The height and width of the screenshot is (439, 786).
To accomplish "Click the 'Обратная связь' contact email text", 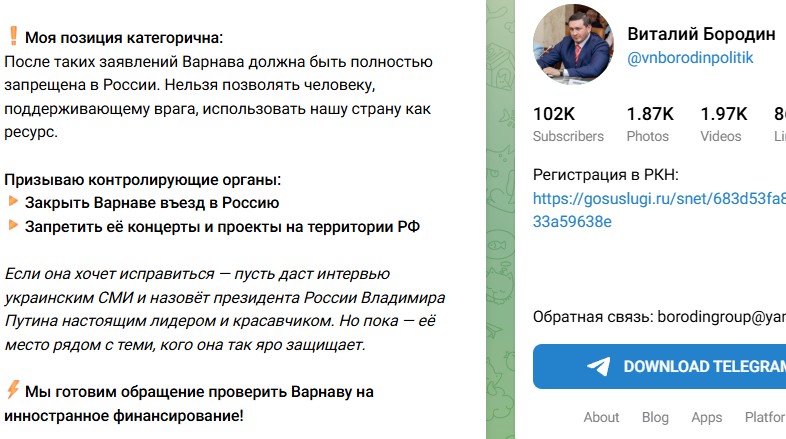I will (x=658, y=316).
